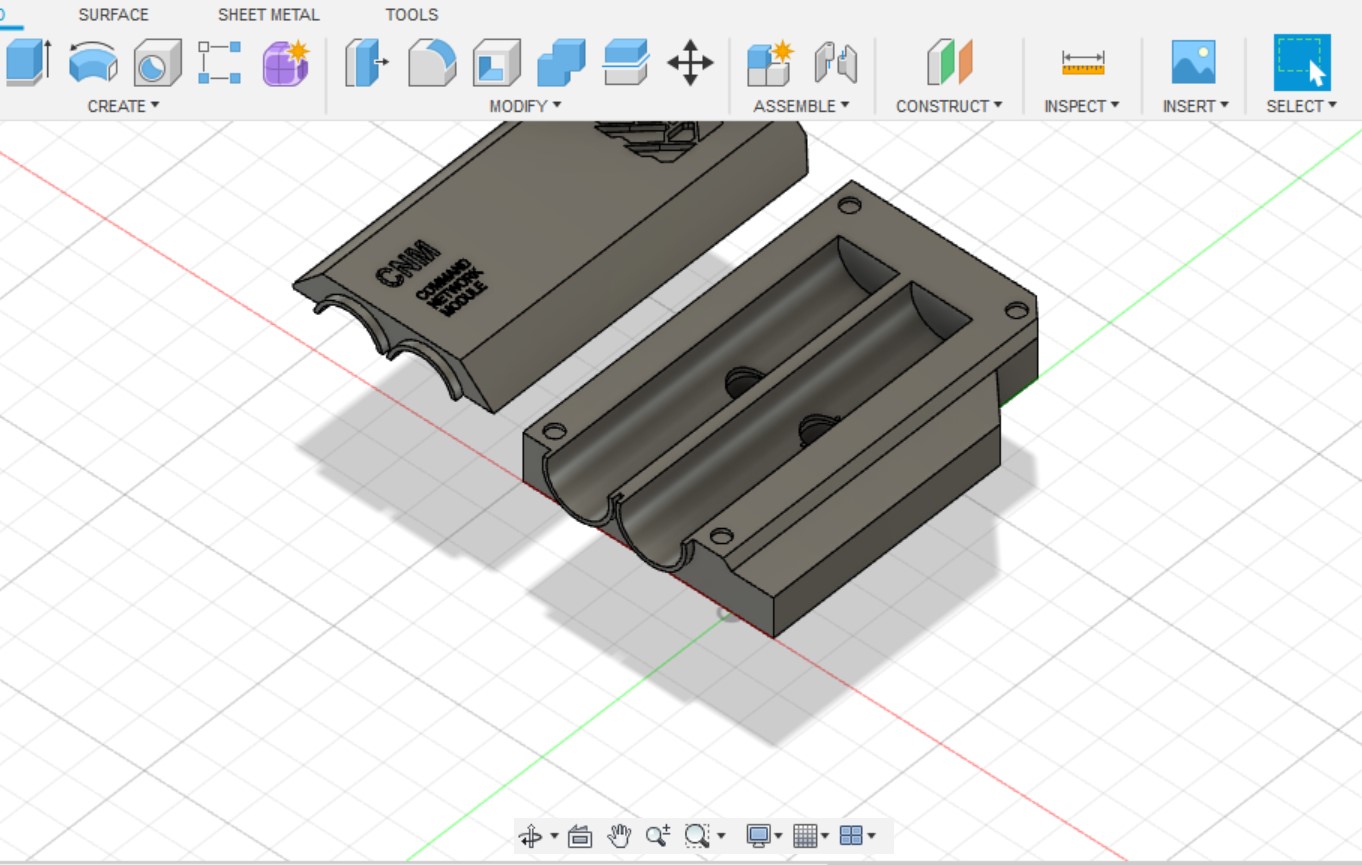Open the Combine bodies tool
The image size is (1362, 865).
click(561, 63)
